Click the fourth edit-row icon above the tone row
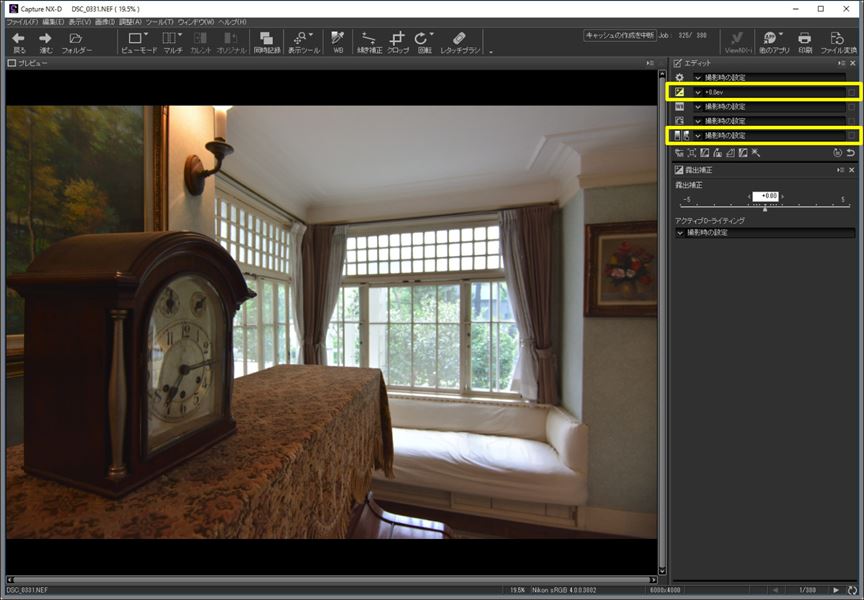864x600 pixels. click(679, 121)
